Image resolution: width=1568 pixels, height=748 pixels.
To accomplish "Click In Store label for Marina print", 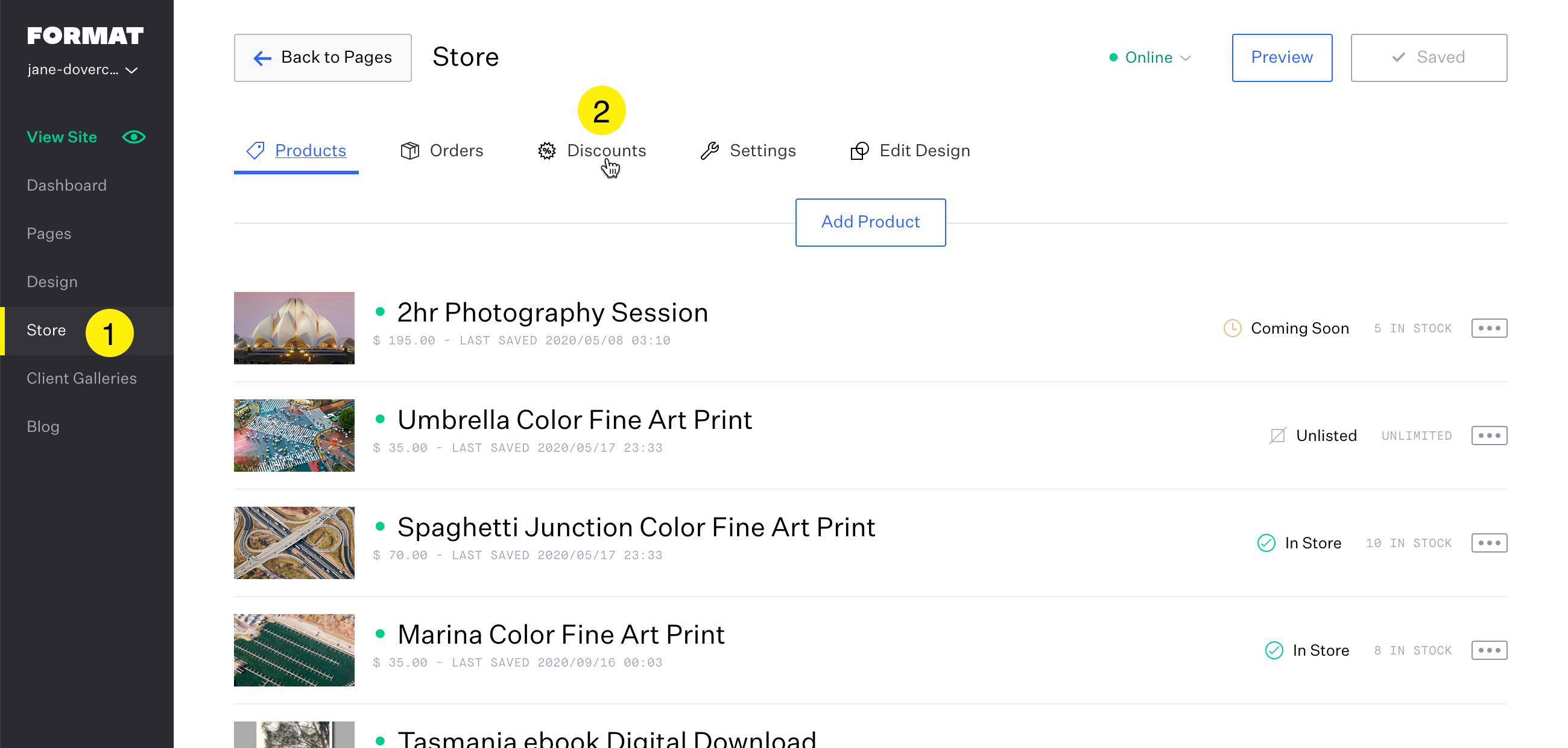I will [x=1321, y=651].
